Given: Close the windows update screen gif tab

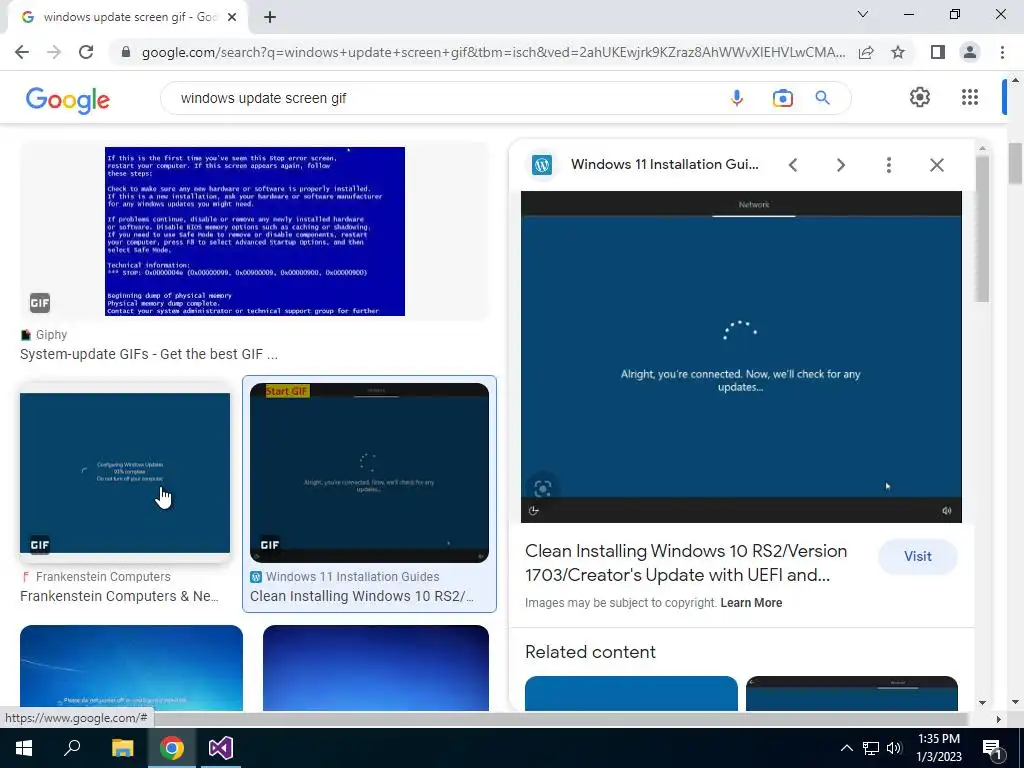Looking at the screenshot, I should coord(232,18).
